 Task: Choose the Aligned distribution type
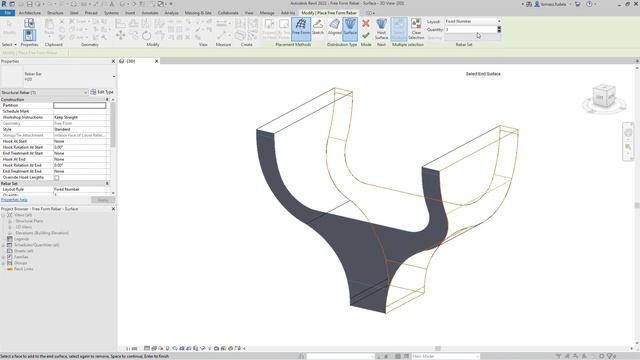coord(334,27)
